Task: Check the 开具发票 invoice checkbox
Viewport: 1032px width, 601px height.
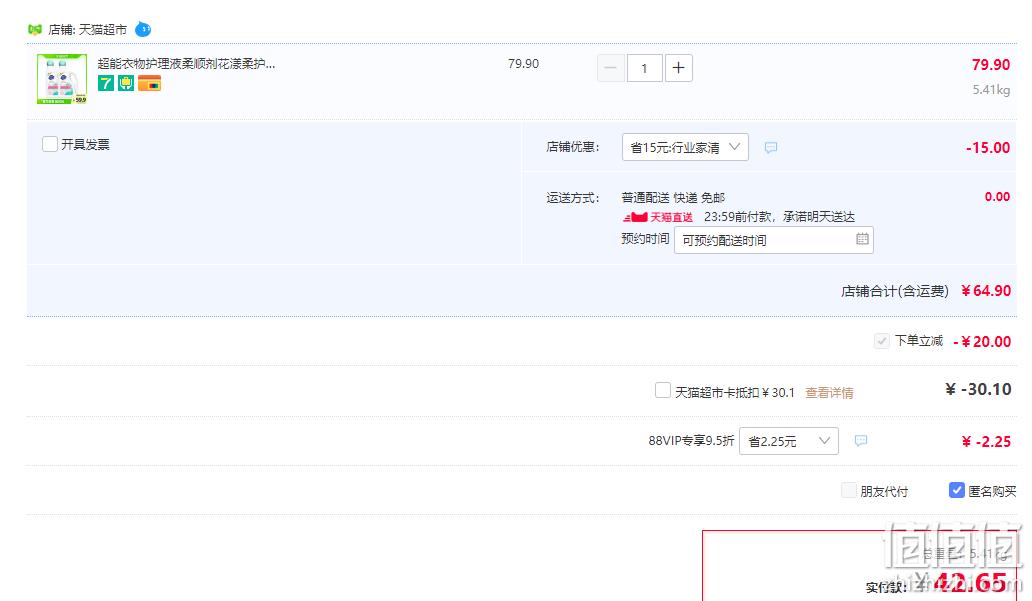Action: pyautogui.click(x=49, y=144)
